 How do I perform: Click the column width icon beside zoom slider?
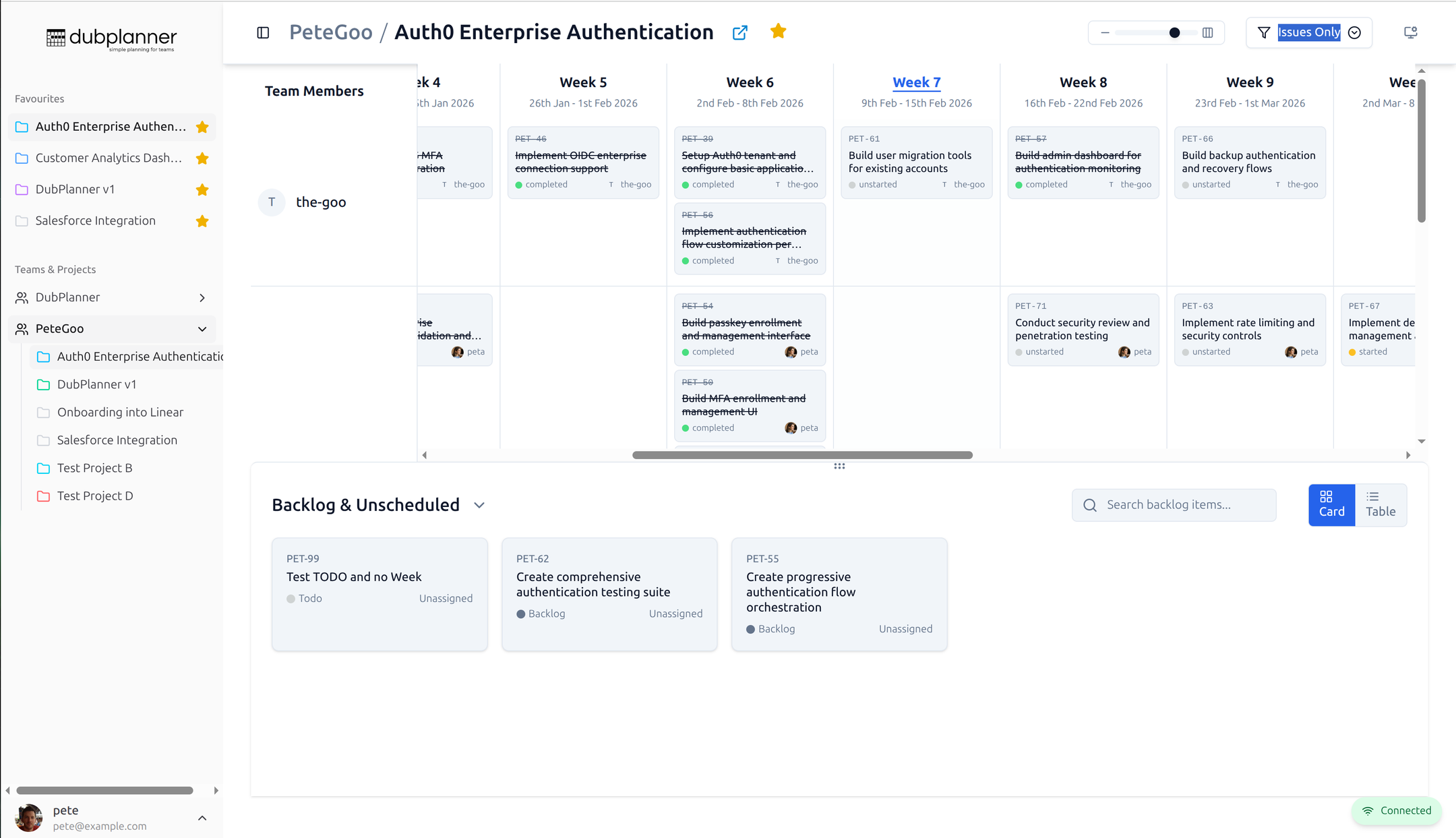(x=1209, y=32)
